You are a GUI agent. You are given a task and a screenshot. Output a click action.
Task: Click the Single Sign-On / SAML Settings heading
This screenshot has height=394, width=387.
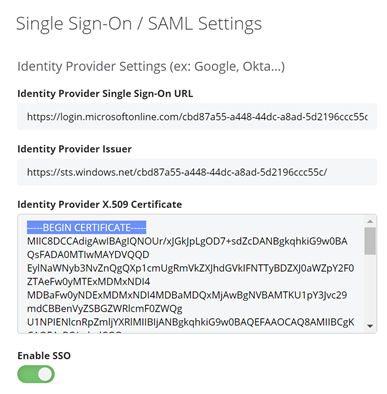point(139,24)
